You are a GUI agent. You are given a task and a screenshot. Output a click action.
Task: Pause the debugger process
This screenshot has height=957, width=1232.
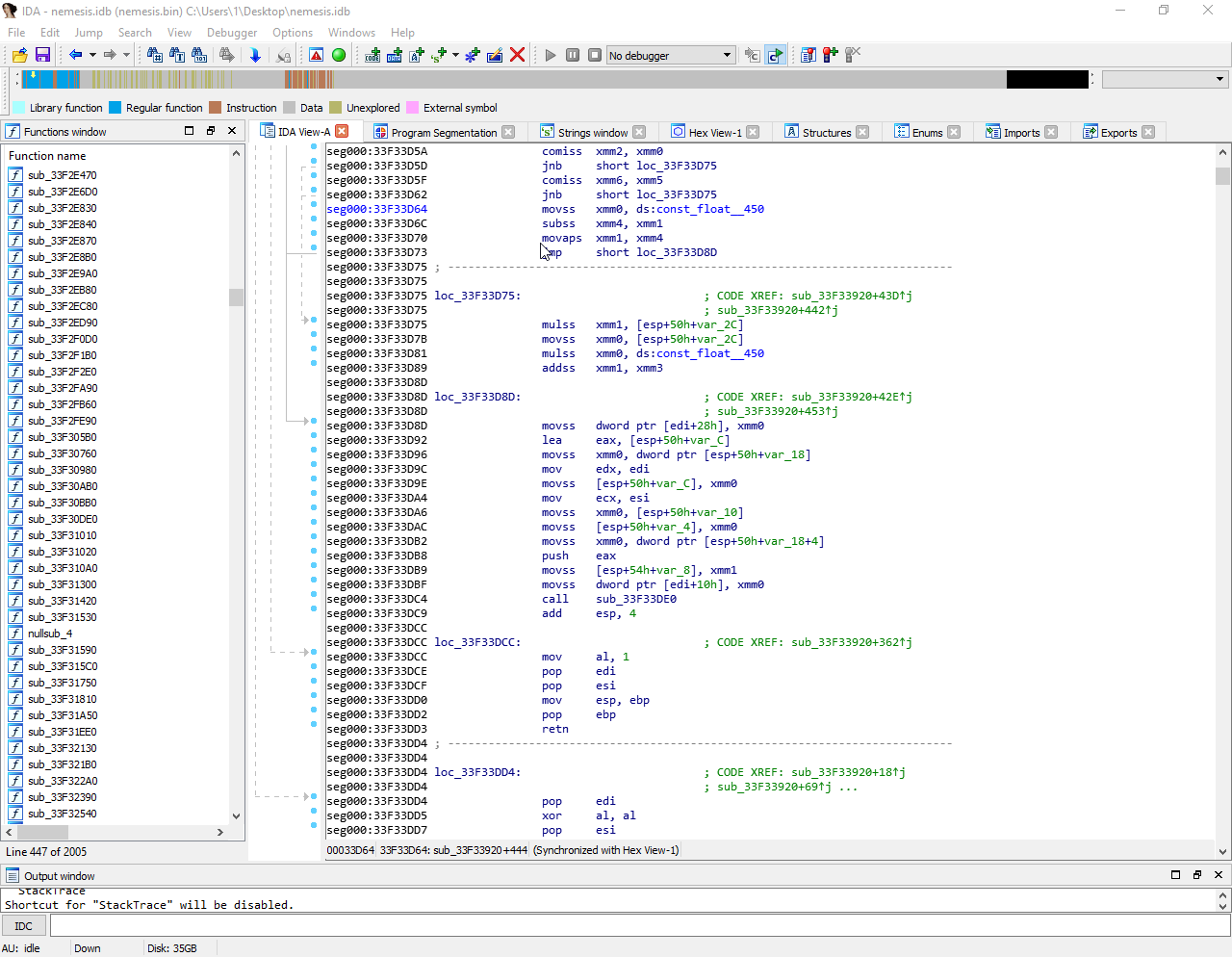573,55
